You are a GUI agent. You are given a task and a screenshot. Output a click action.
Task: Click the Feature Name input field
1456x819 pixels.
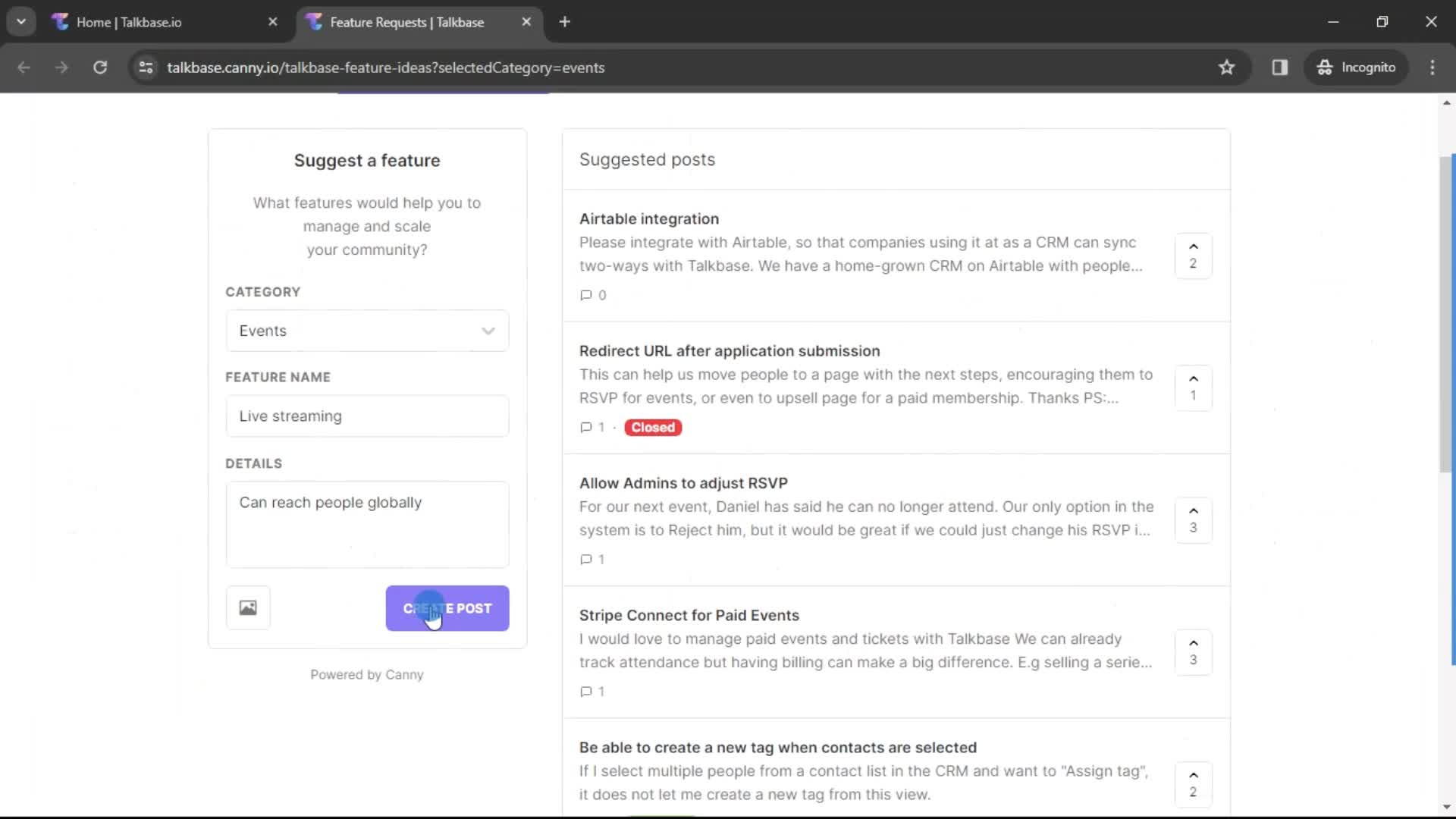(367, 416)
